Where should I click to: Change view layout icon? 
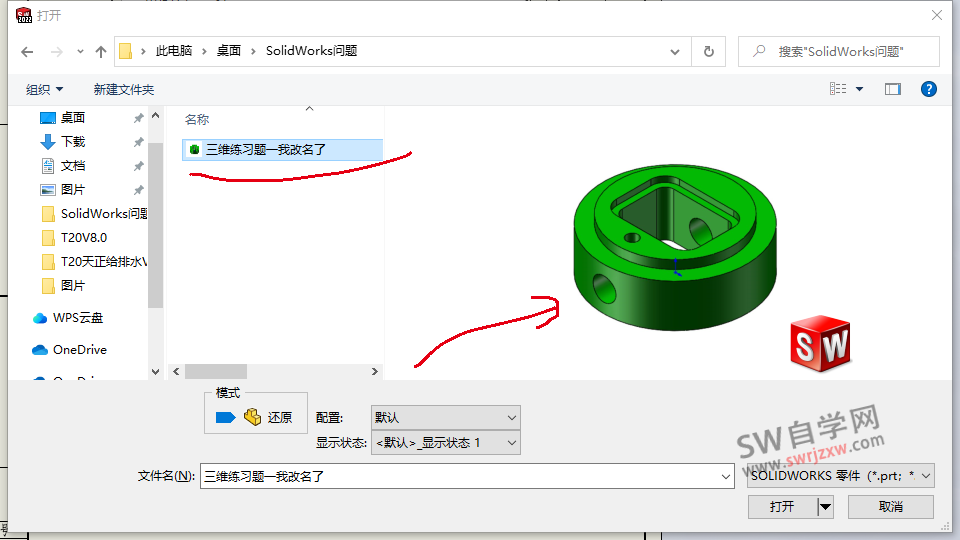coord(838,89)
